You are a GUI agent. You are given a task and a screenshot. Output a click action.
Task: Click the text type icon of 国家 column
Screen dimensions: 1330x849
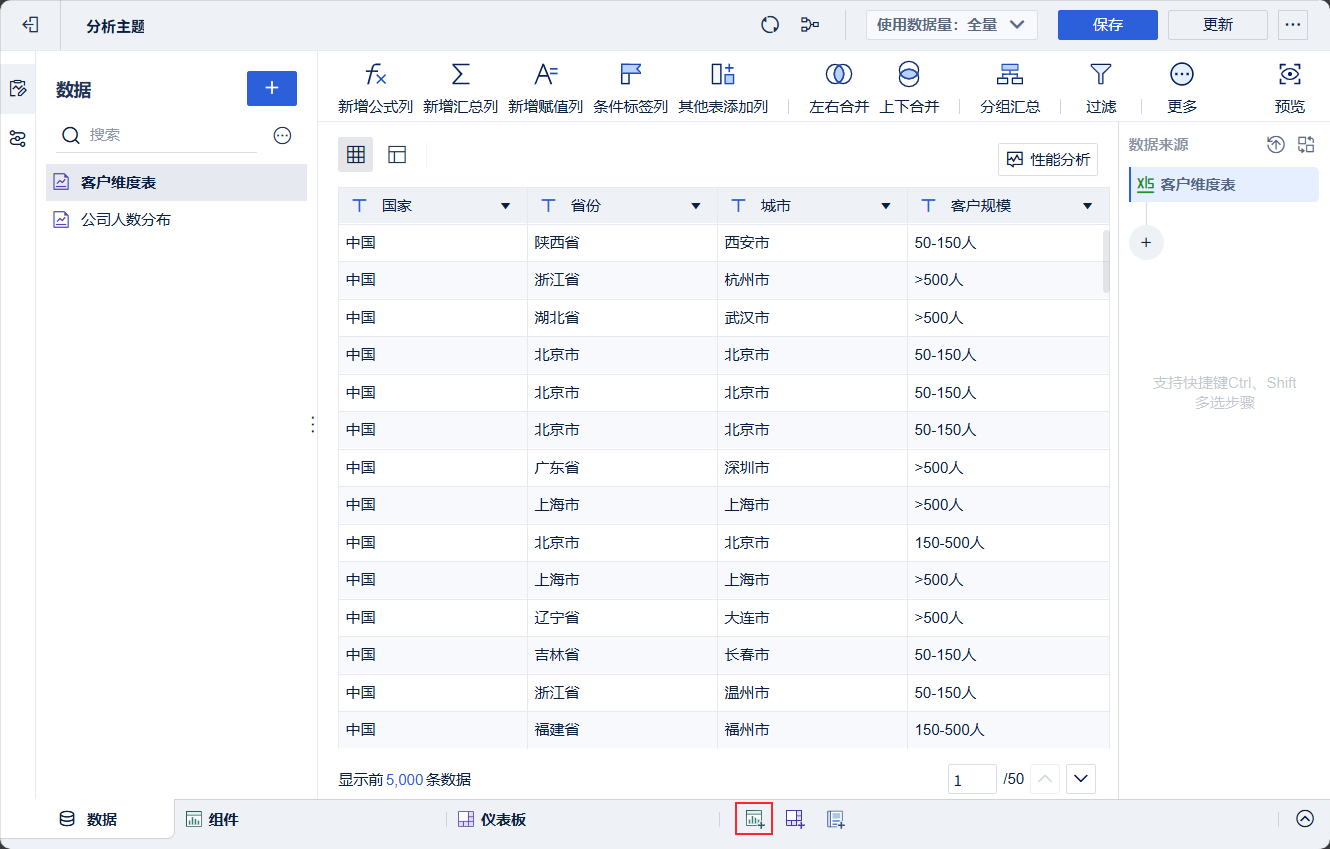(359, 205)
